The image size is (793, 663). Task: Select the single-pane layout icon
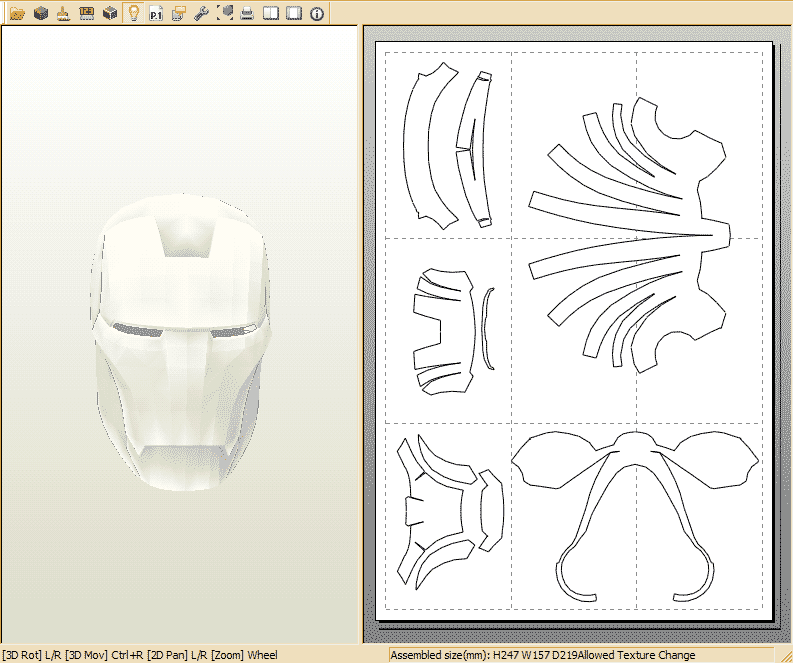[x=294, y=13]
